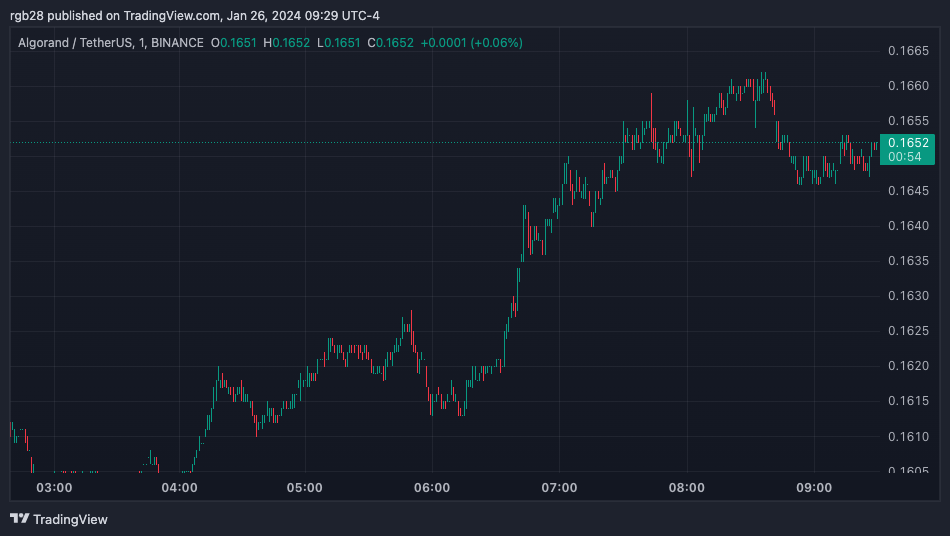Image resolution: width=950 pixels, height=536 pixels.
Task: Click the 06:00 time axis label
Action: coord(432,488)
